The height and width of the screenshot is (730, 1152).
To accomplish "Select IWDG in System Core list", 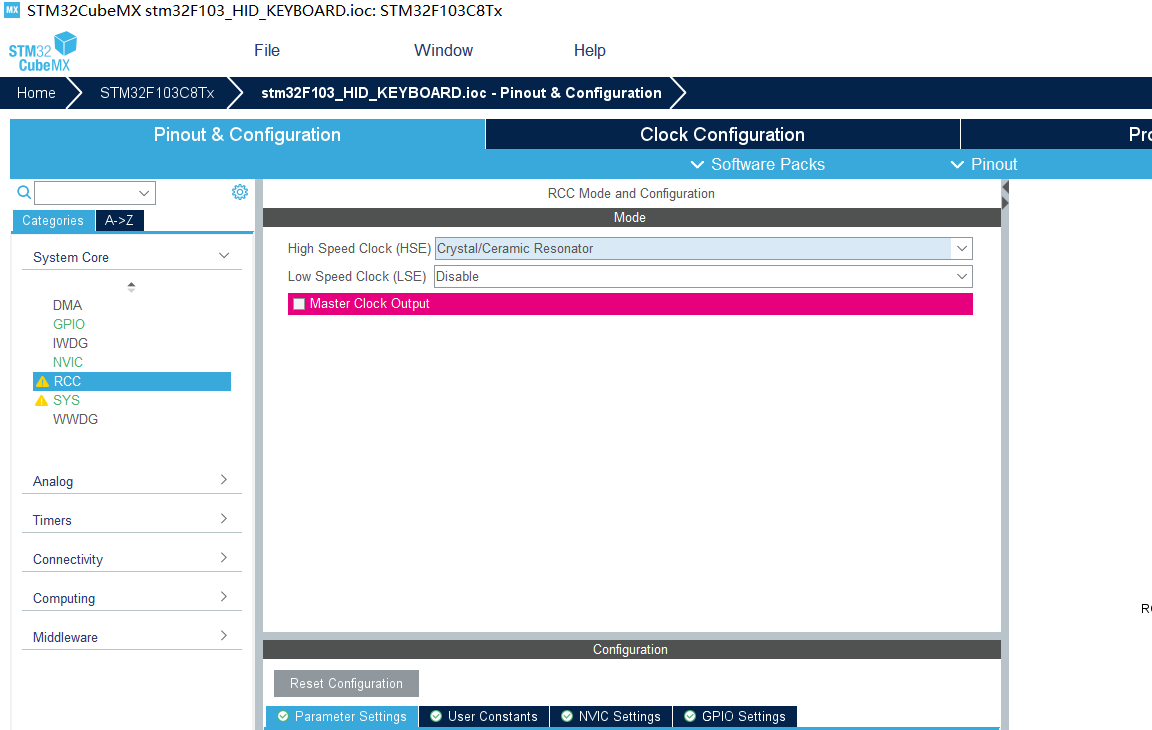I will click(71, 343).
